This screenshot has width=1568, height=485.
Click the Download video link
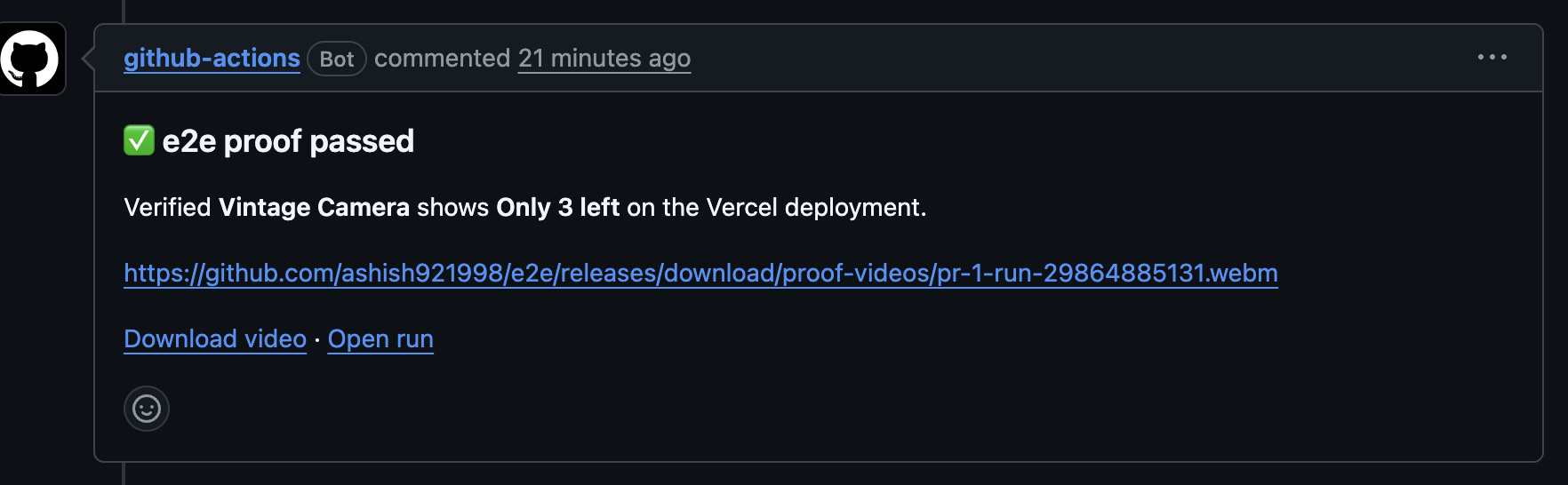pyautogui.click(x=215, y=339)
